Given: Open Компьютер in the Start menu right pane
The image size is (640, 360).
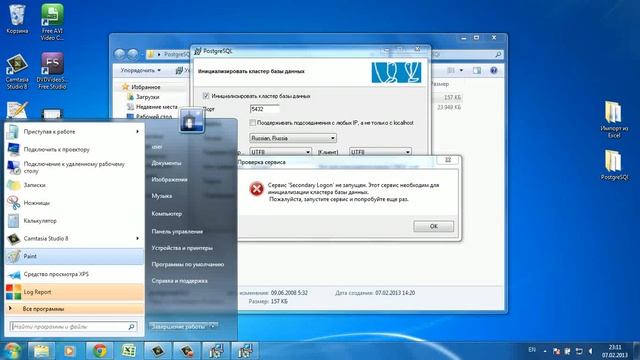Looking at the screenshot, I should coord(167,213).
